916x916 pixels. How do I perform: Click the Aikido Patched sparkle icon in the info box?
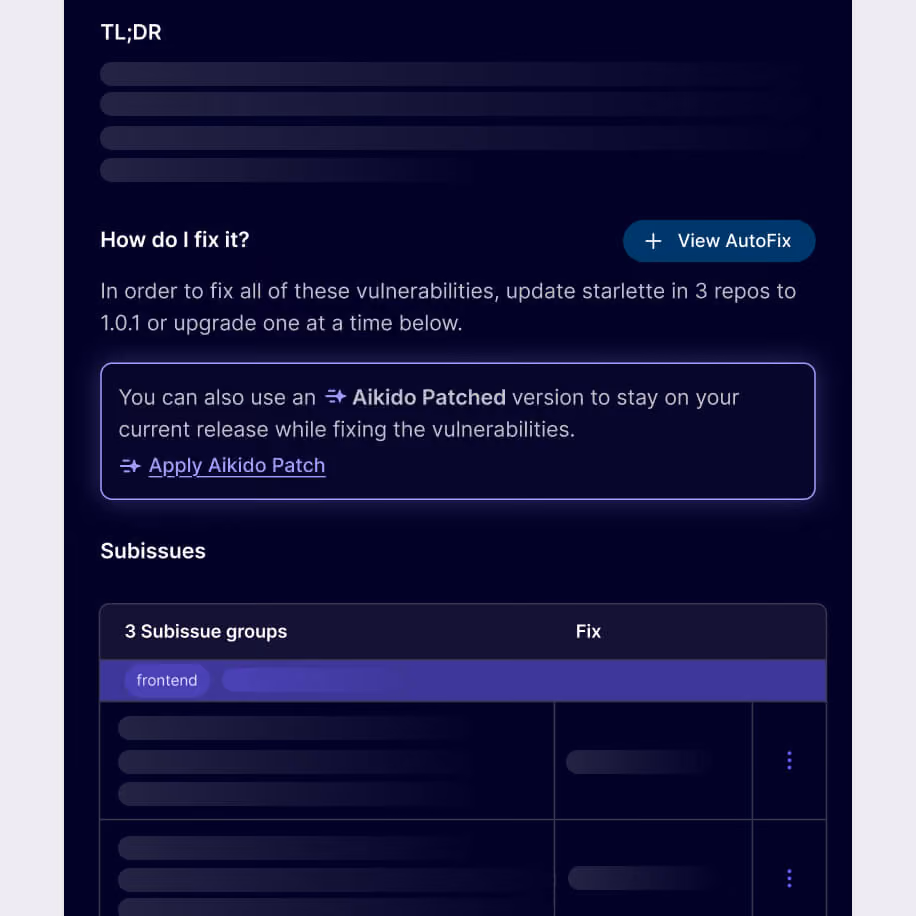336,397
